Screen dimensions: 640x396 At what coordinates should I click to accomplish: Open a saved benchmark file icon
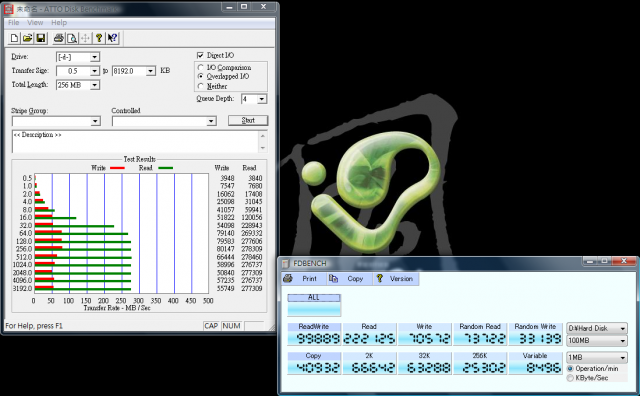coord(27,38)
